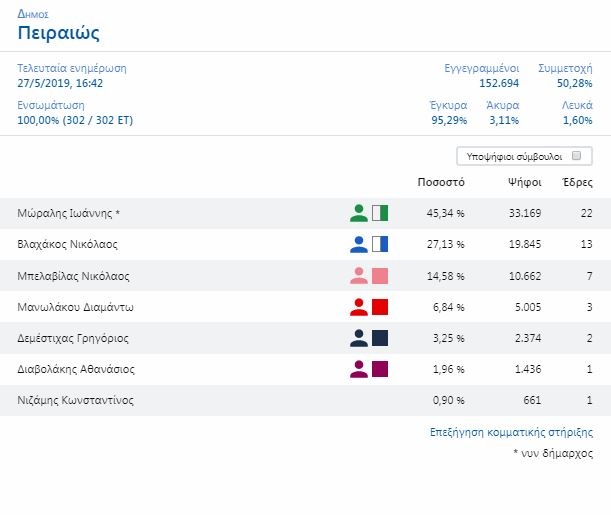Click the Δήμος breadcrumb label
The width and height of the screenshot is (611, 515).
(33, 14)
